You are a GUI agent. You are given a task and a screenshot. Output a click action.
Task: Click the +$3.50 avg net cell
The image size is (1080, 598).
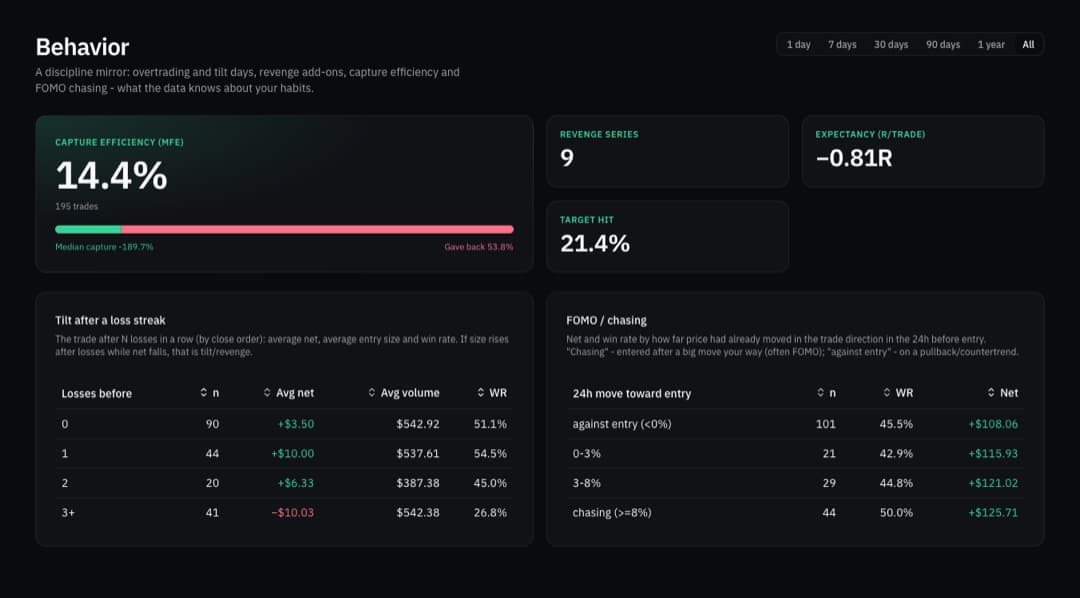(295, 424)
